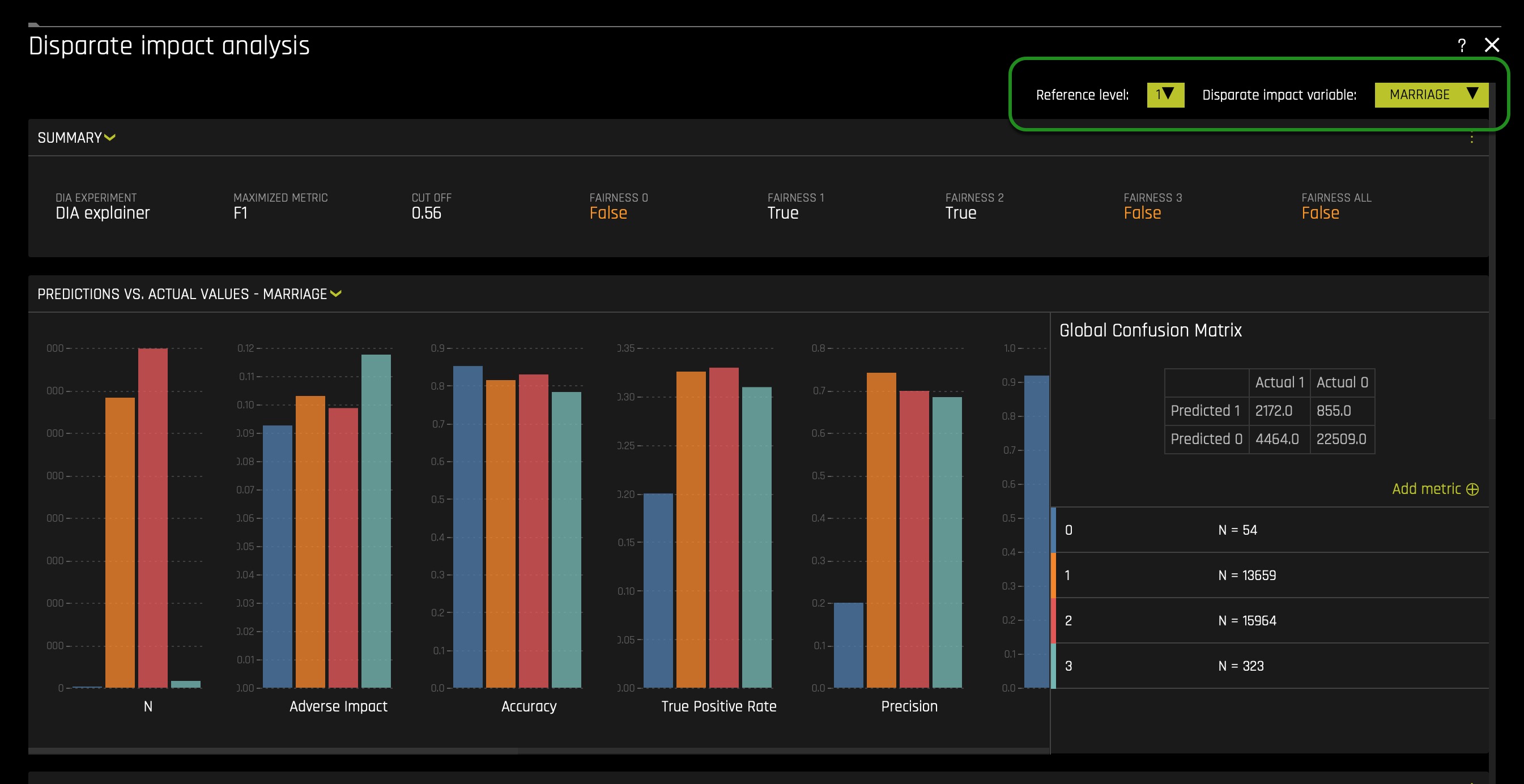Click the partially visible blue bar in rightmost chart

pyautogui.click(x=1036, y=531)
